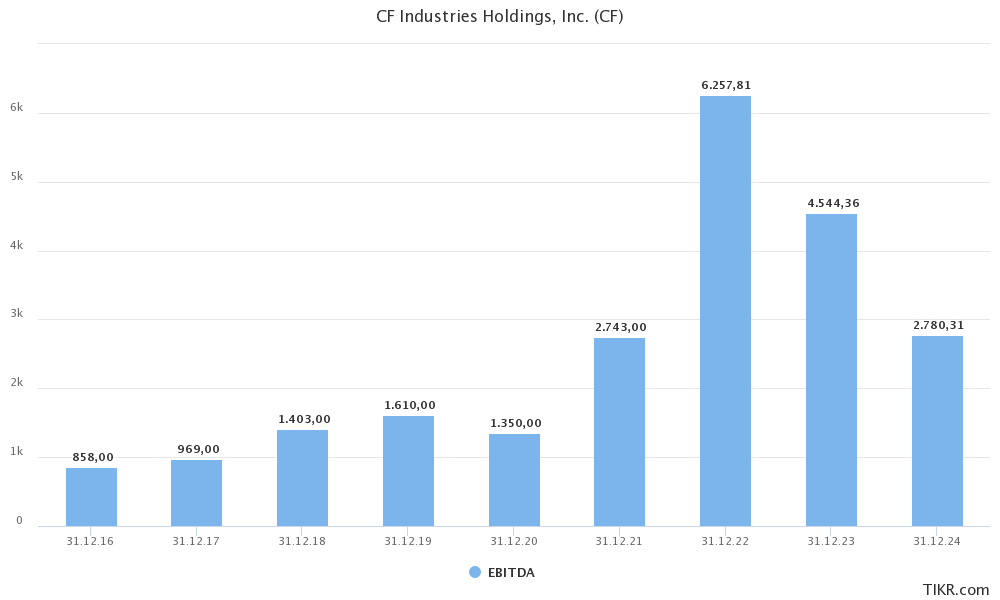Click the EBITDA legend label
Image resolution: width=1000 pixels, height=600 pixels.
coord(511,573)
